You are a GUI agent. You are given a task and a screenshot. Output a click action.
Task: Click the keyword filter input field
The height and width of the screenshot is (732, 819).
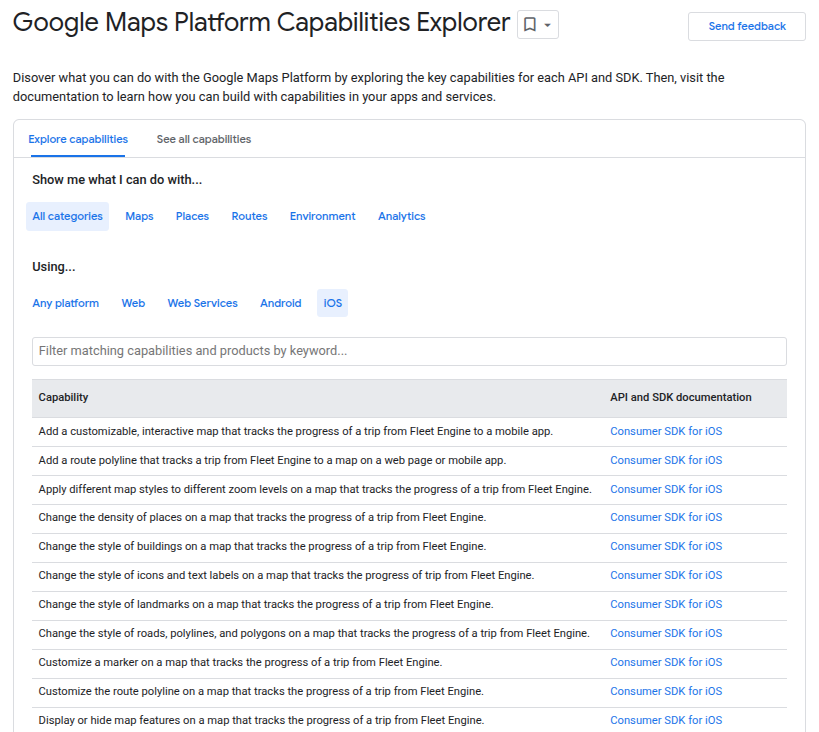(409, 351)
